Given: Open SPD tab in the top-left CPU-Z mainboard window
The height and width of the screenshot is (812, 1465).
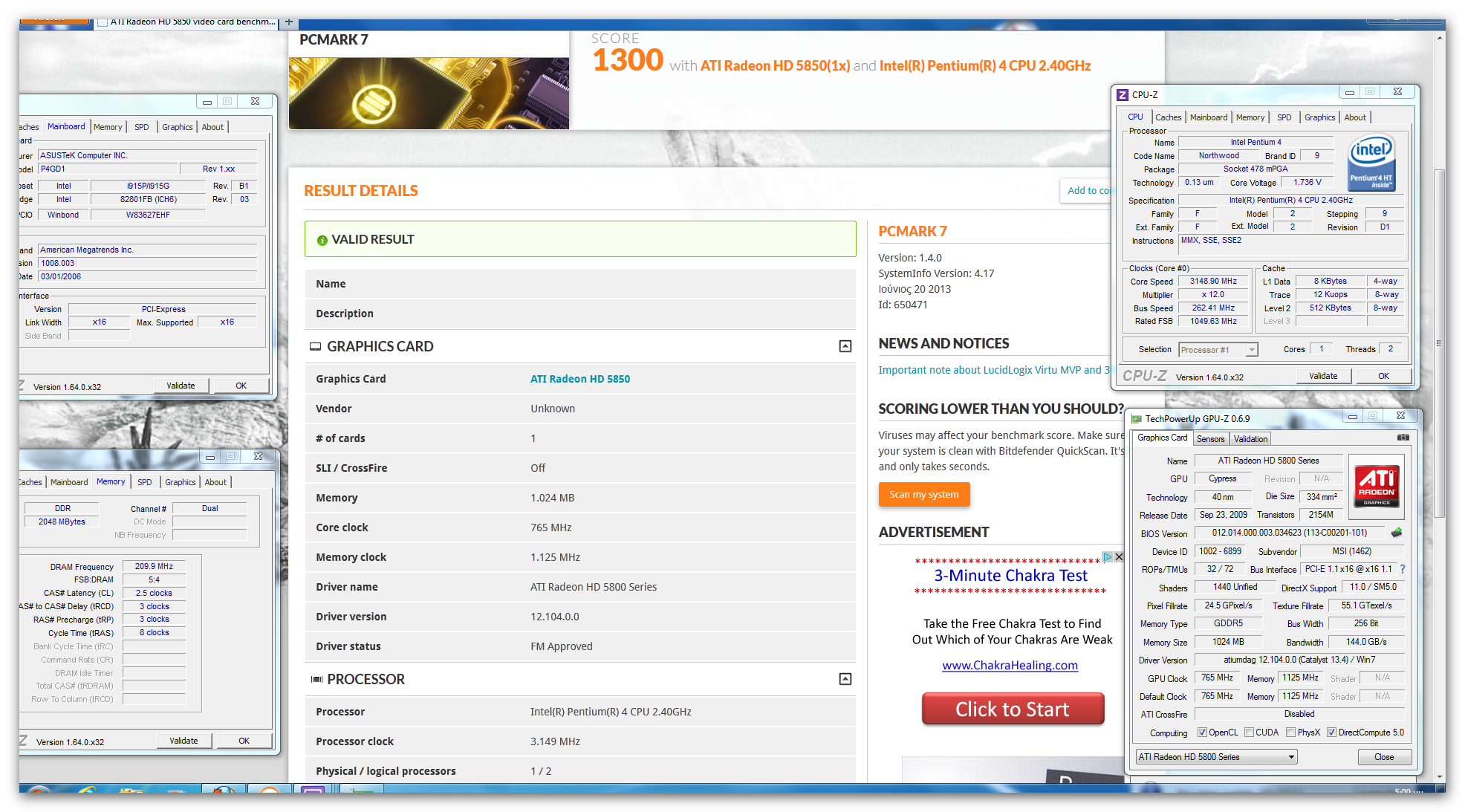Looking at the screenshot, I should pyautogui.click(x=141, y=127).
